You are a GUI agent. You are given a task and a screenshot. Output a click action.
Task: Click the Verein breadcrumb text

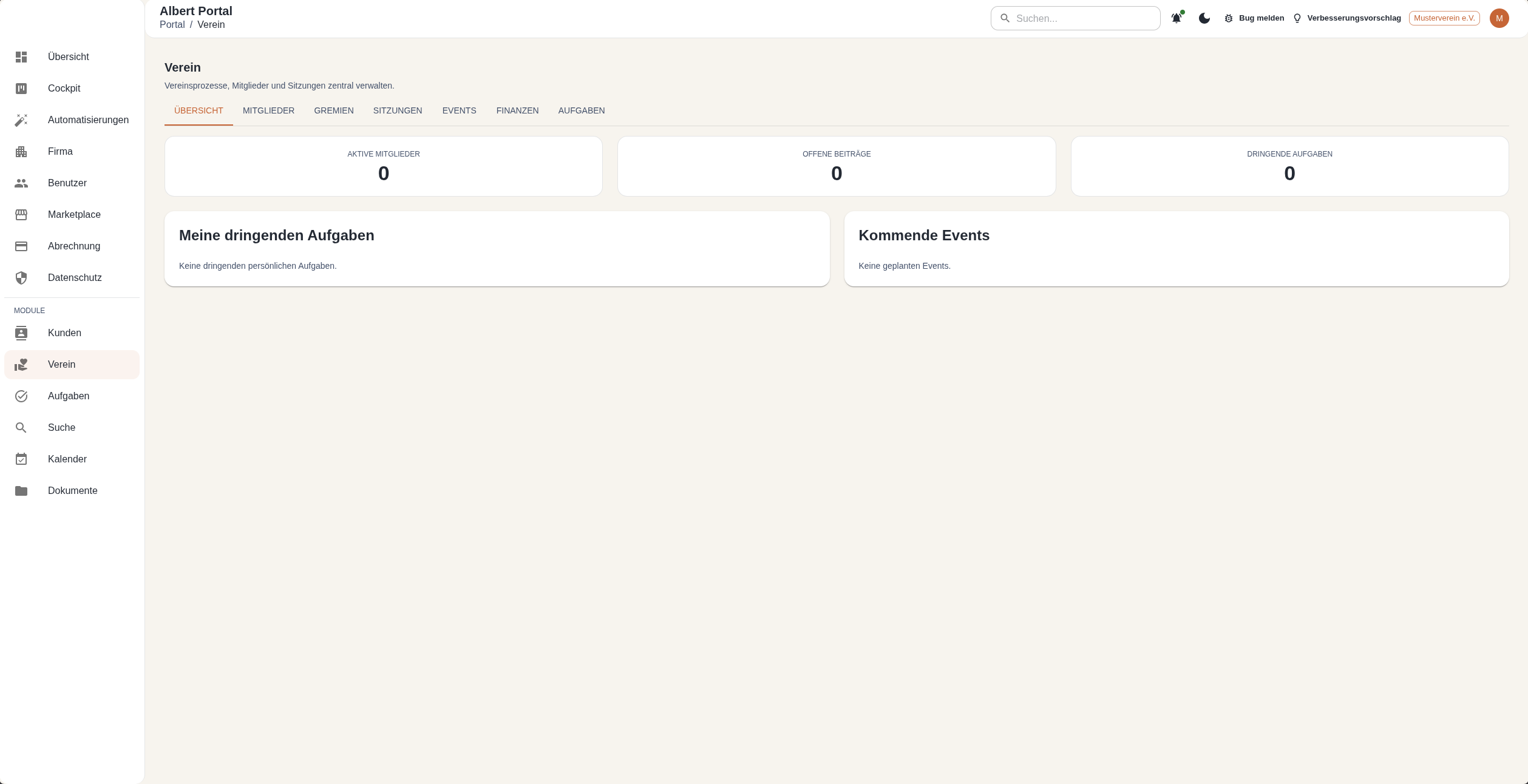point(211,25)
